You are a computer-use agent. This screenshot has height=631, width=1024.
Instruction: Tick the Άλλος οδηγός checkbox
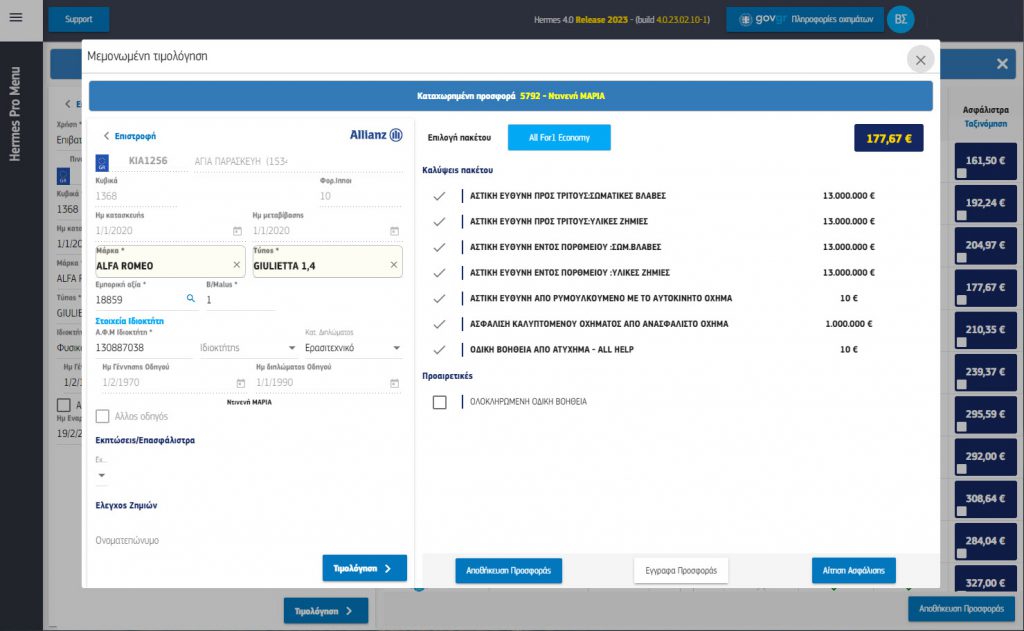click(x=103, y=416)
